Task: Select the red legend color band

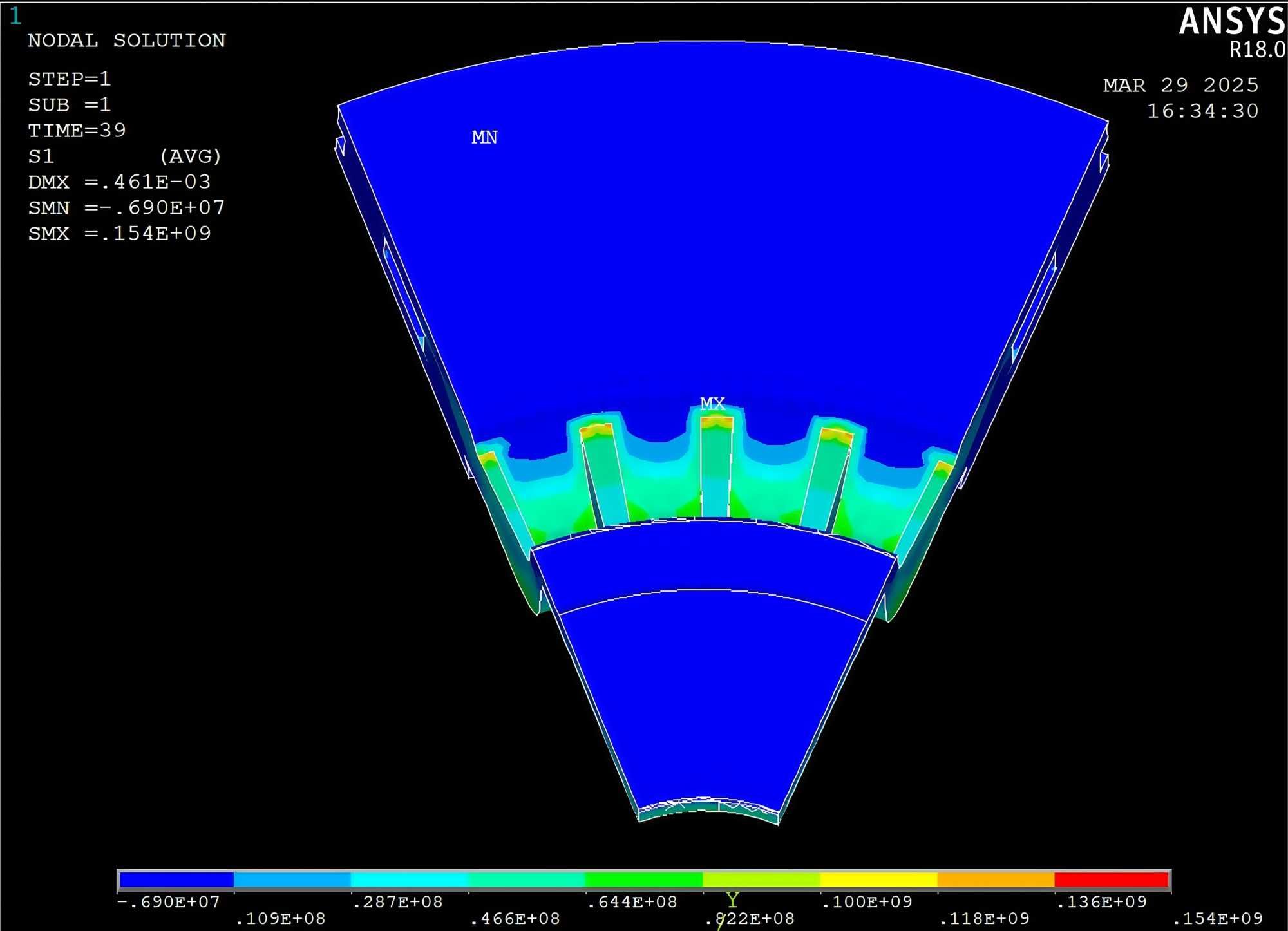Action: tap(1111, 879)
